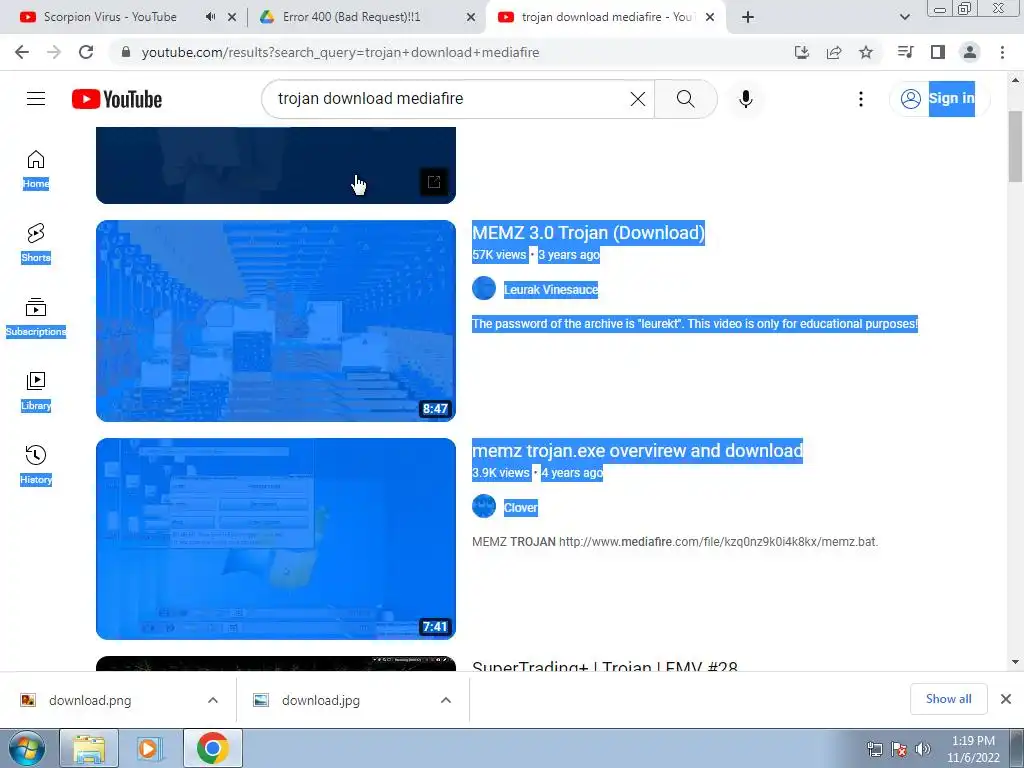Expand the download.png options chevron
This screenshot has height=768, width=1024.
click(x=213, y=700)
